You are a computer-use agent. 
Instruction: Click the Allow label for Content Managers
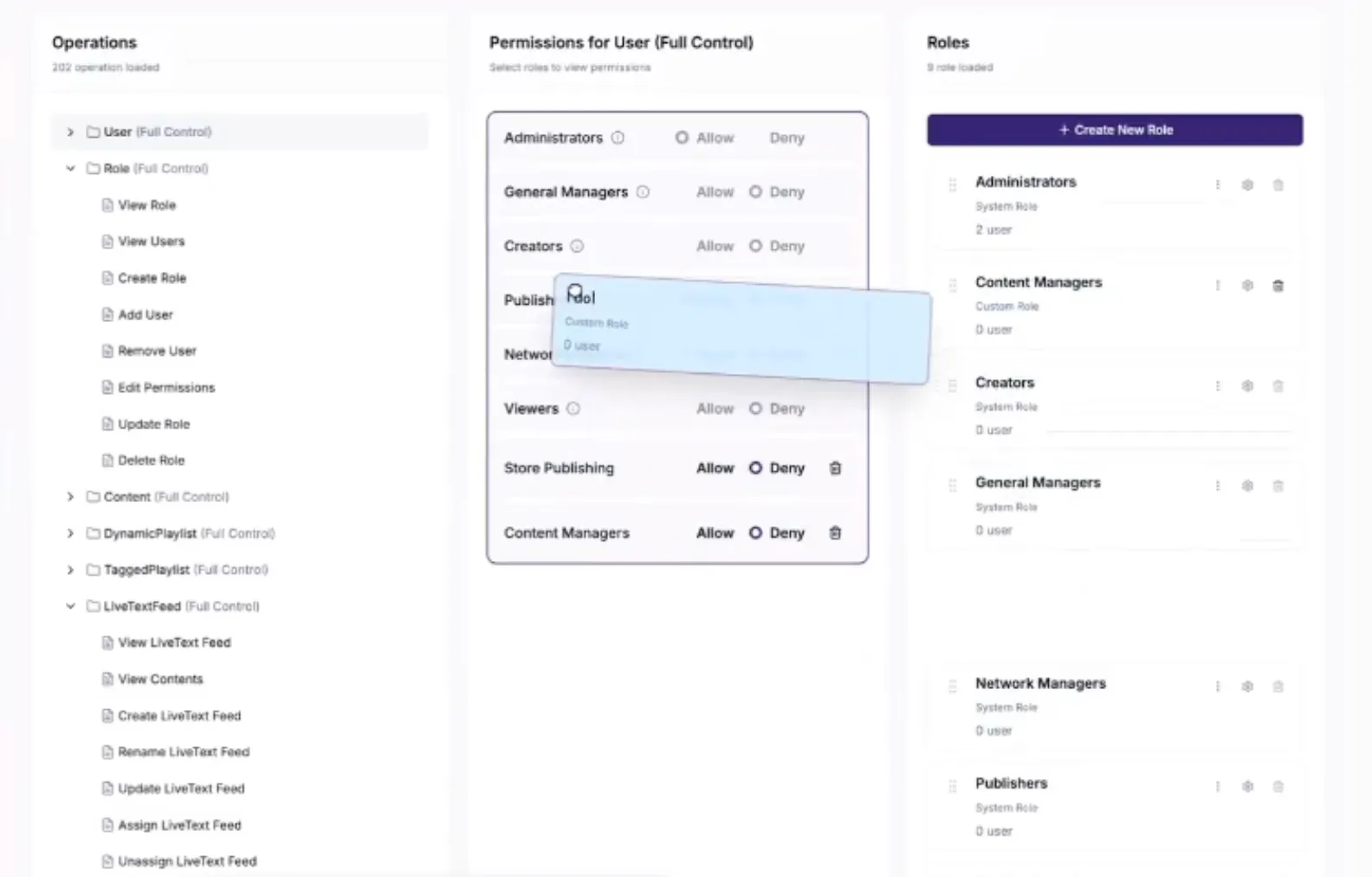pos(715,533)
